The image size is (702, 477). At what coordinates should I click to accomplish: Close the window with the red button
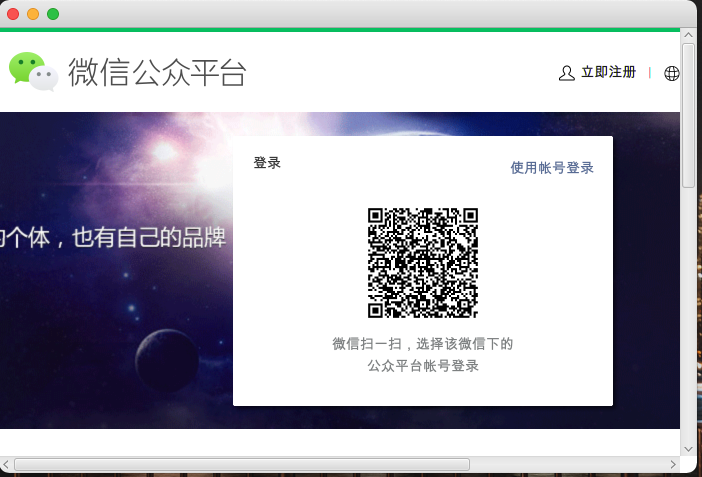pyautogui.click(x=13, y=14)
